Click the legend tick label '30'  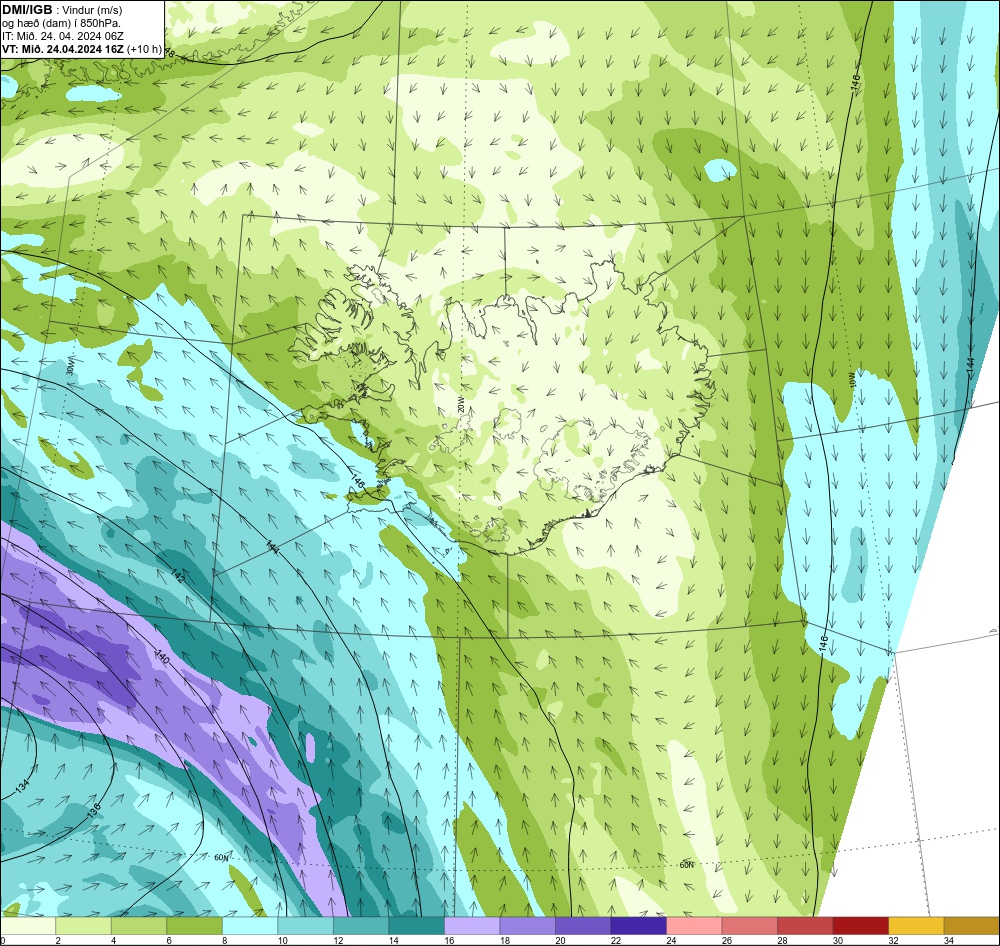[x=837, y=940]
